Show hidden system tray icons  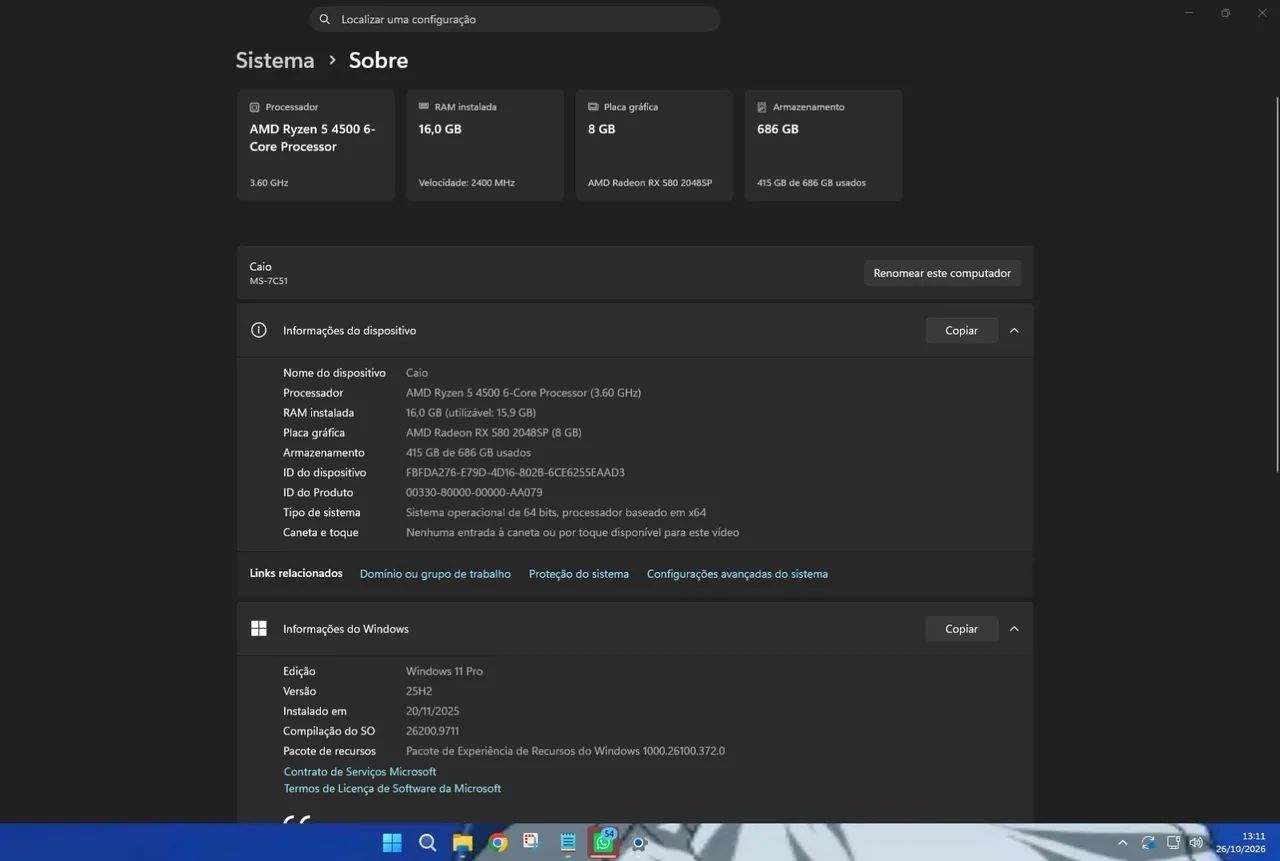1122,843
